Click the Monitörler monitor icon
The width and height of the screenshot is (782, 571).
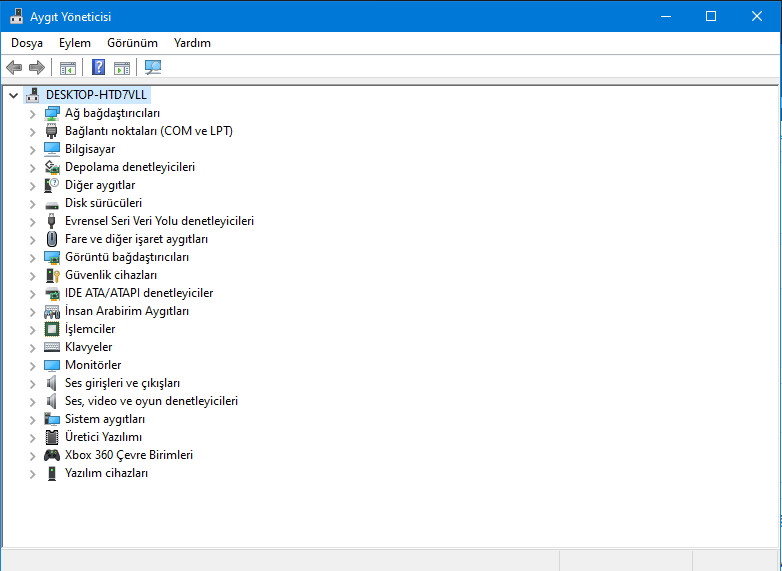pyautogui.click(x=52, y=366)
